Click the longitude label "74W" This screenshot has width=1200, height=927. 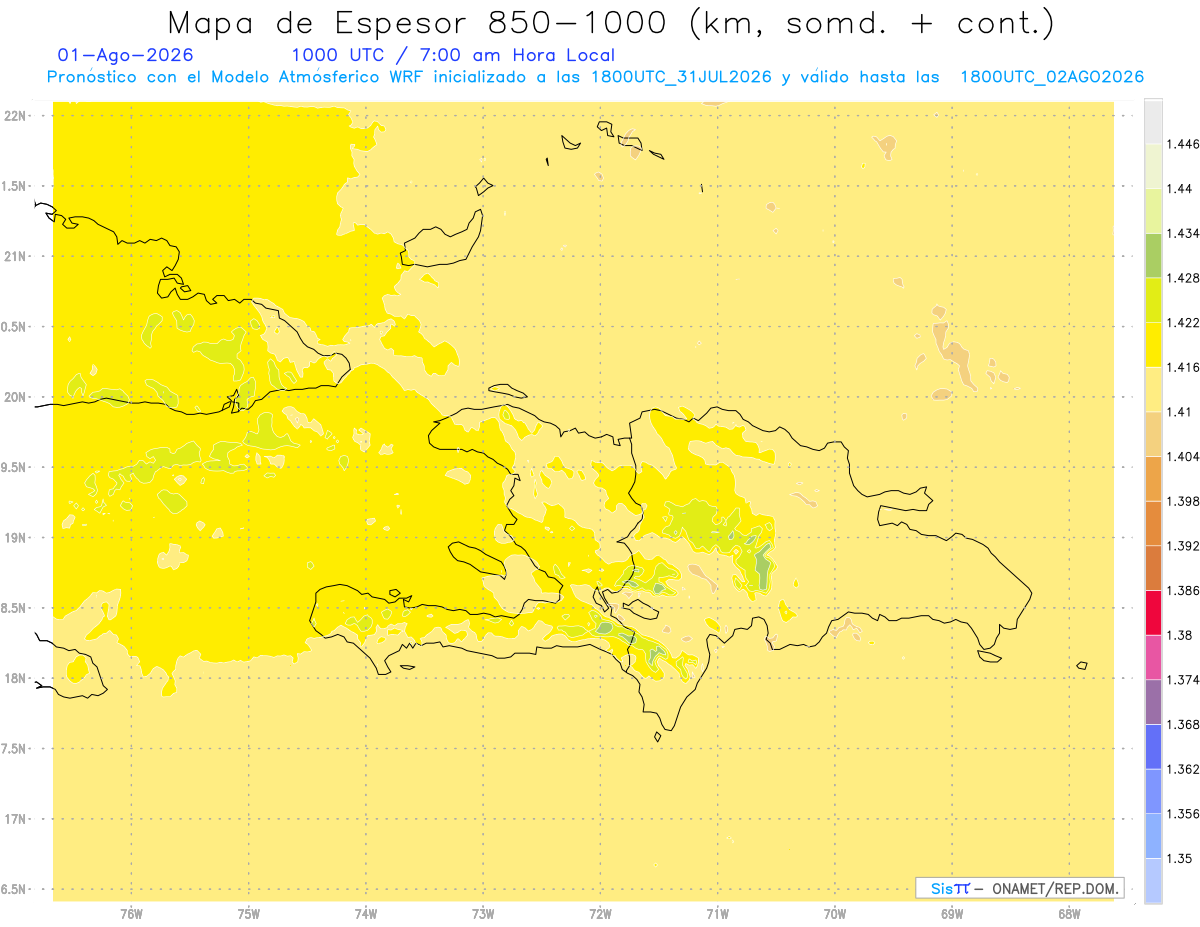(365, 914)
